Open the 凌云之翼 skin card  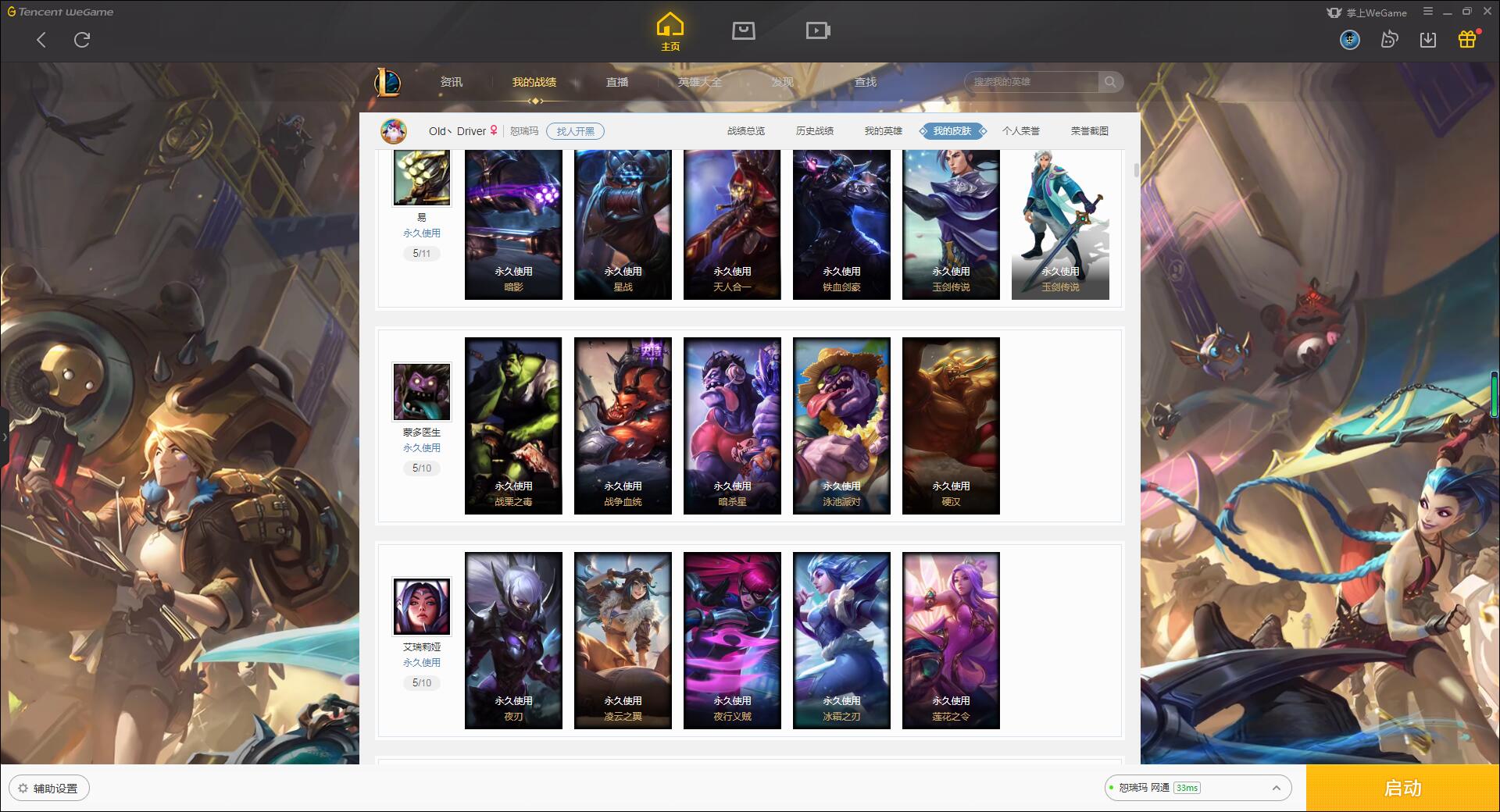tap(623, 641)
